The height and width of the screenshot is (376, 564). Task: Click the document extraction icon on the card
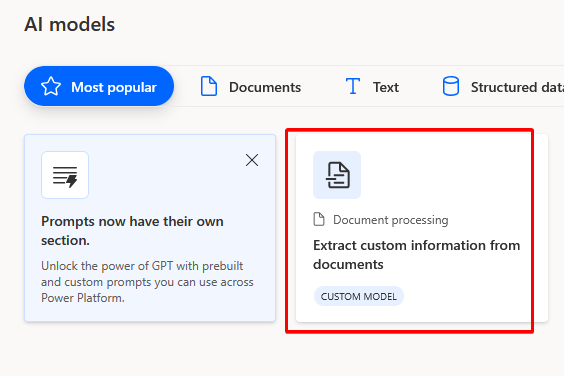click(337, 175)
